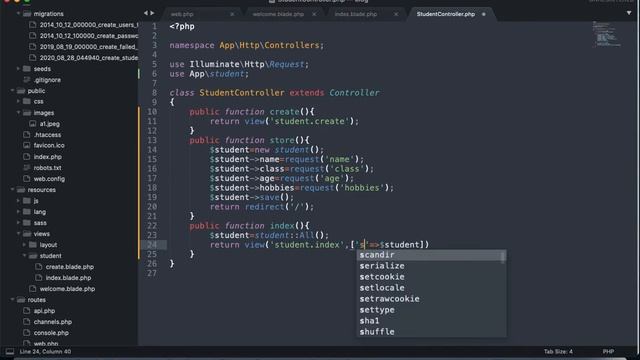Screen dimensions: 640x360
Task: Change the PHP syntax selector
Action: click(x=608, y=351)
